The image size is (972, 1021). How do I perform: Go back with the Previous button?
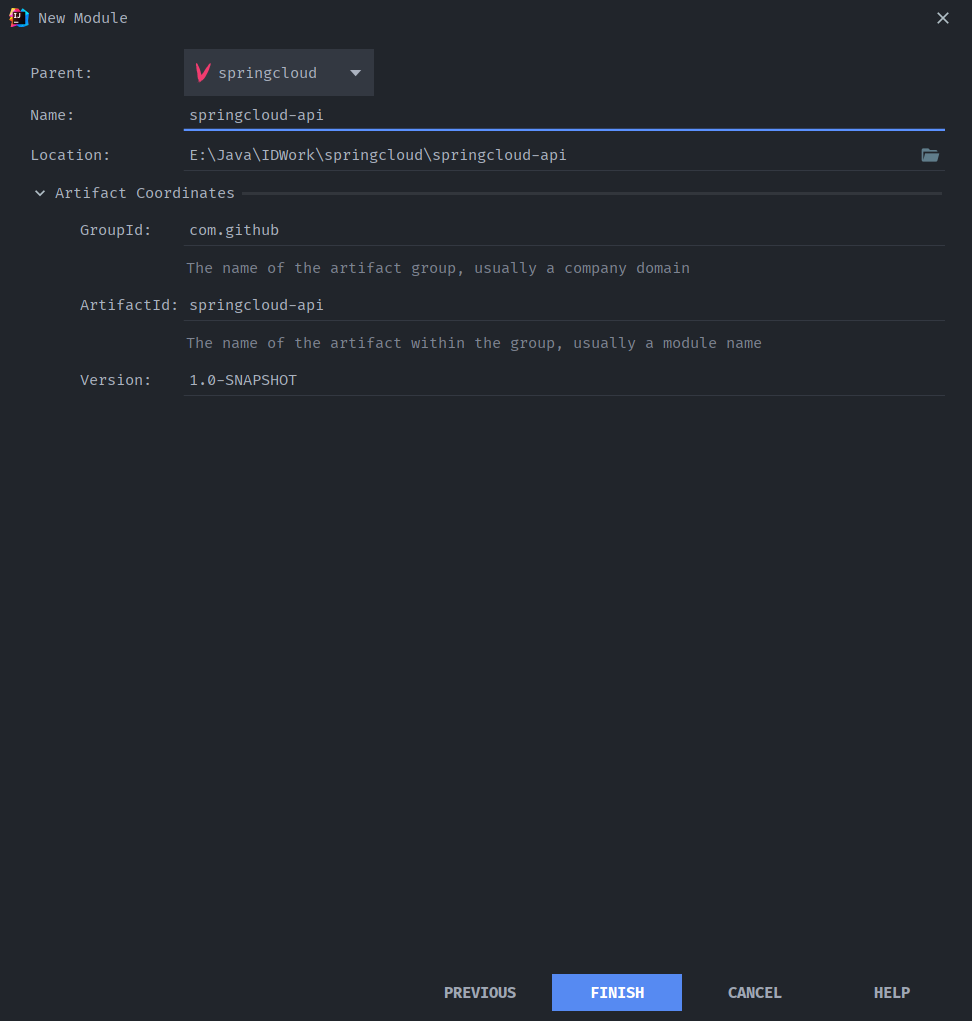point(480,993)
